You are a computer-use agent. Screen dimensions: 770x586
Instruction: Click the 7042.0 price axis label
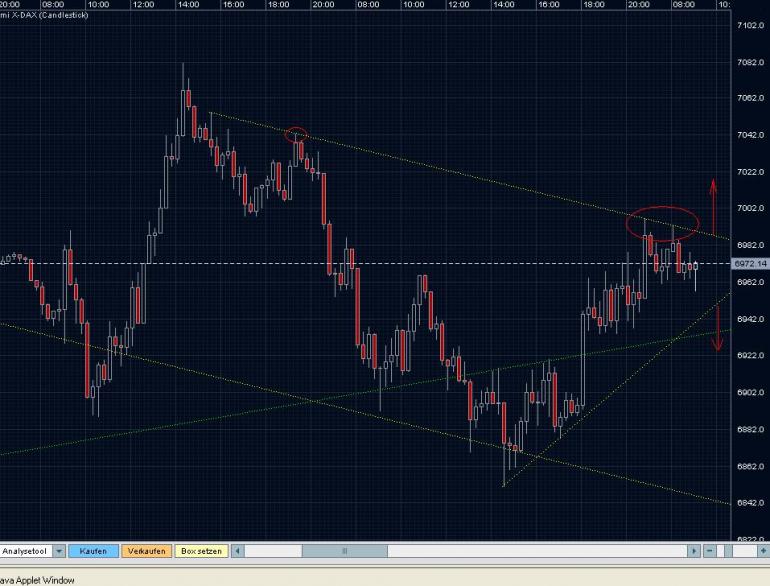click(750, 135)
